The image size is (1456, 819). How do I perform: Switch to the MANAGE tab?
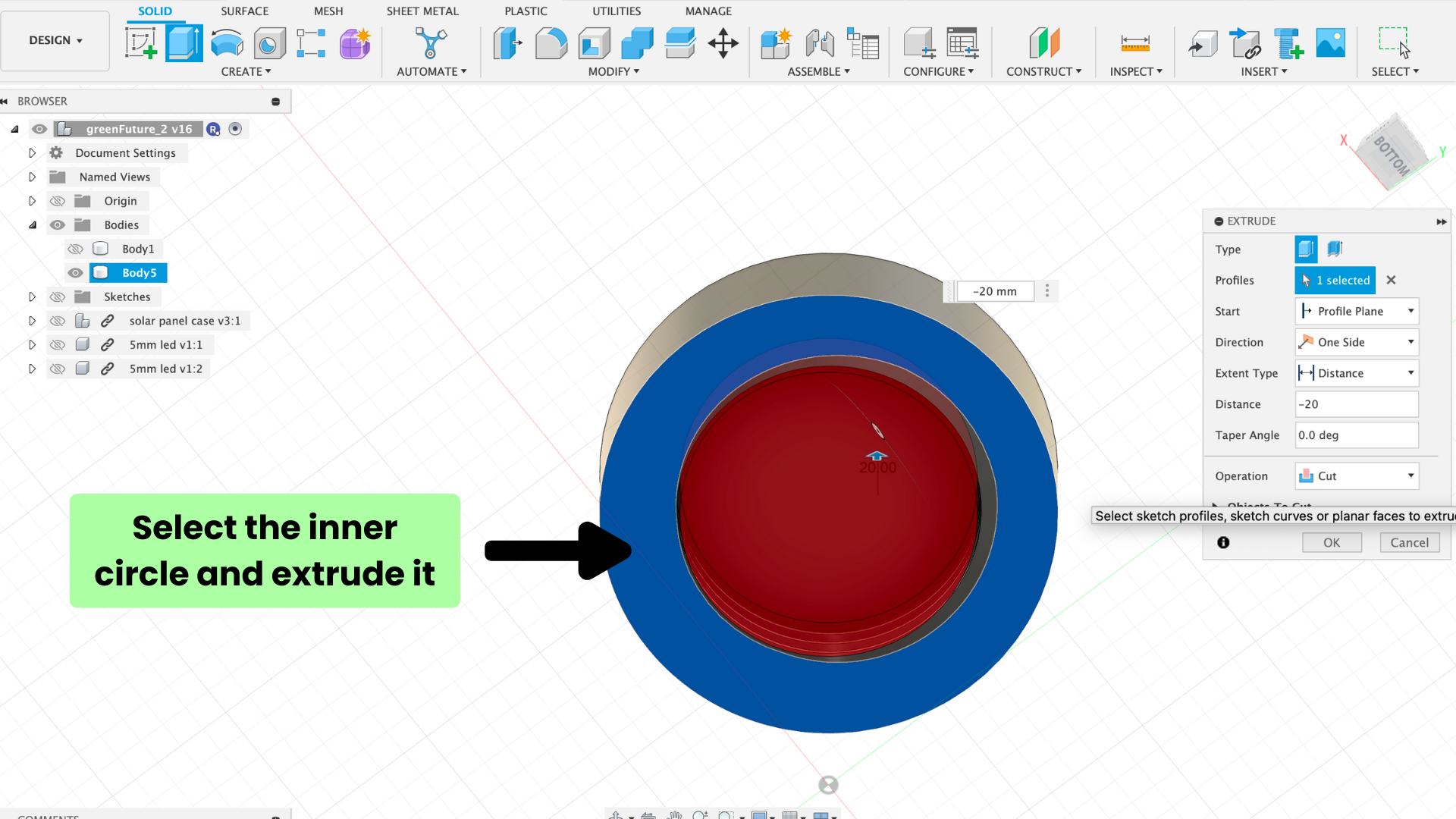708,11
